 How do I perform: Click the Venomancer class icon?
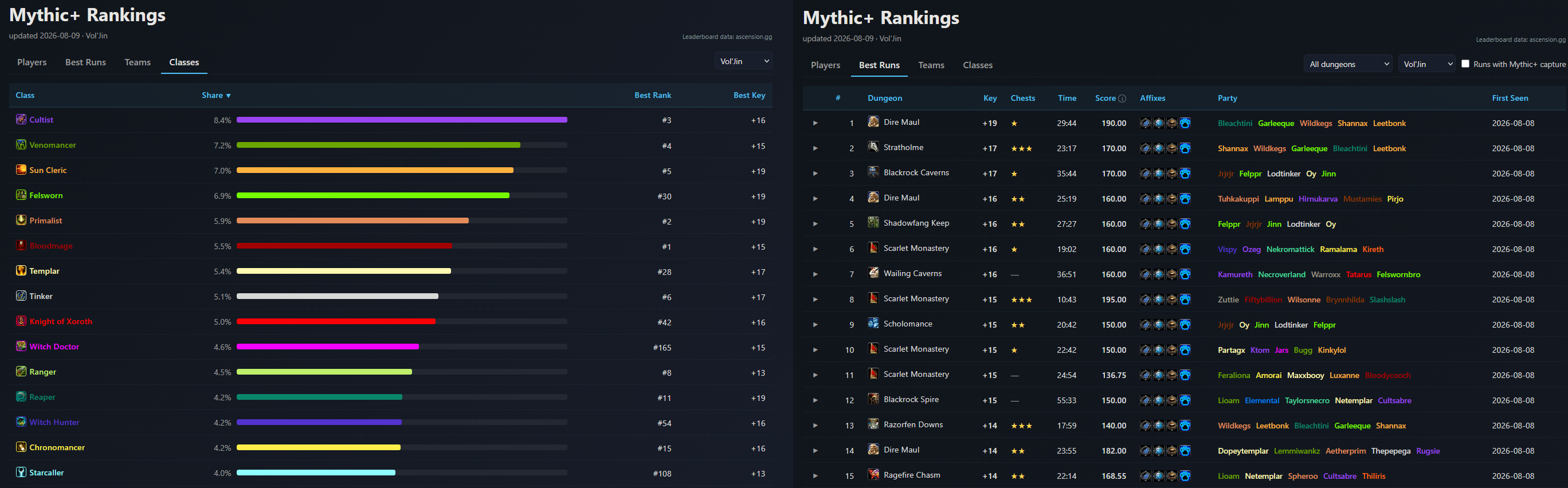(x=21, y=144)
